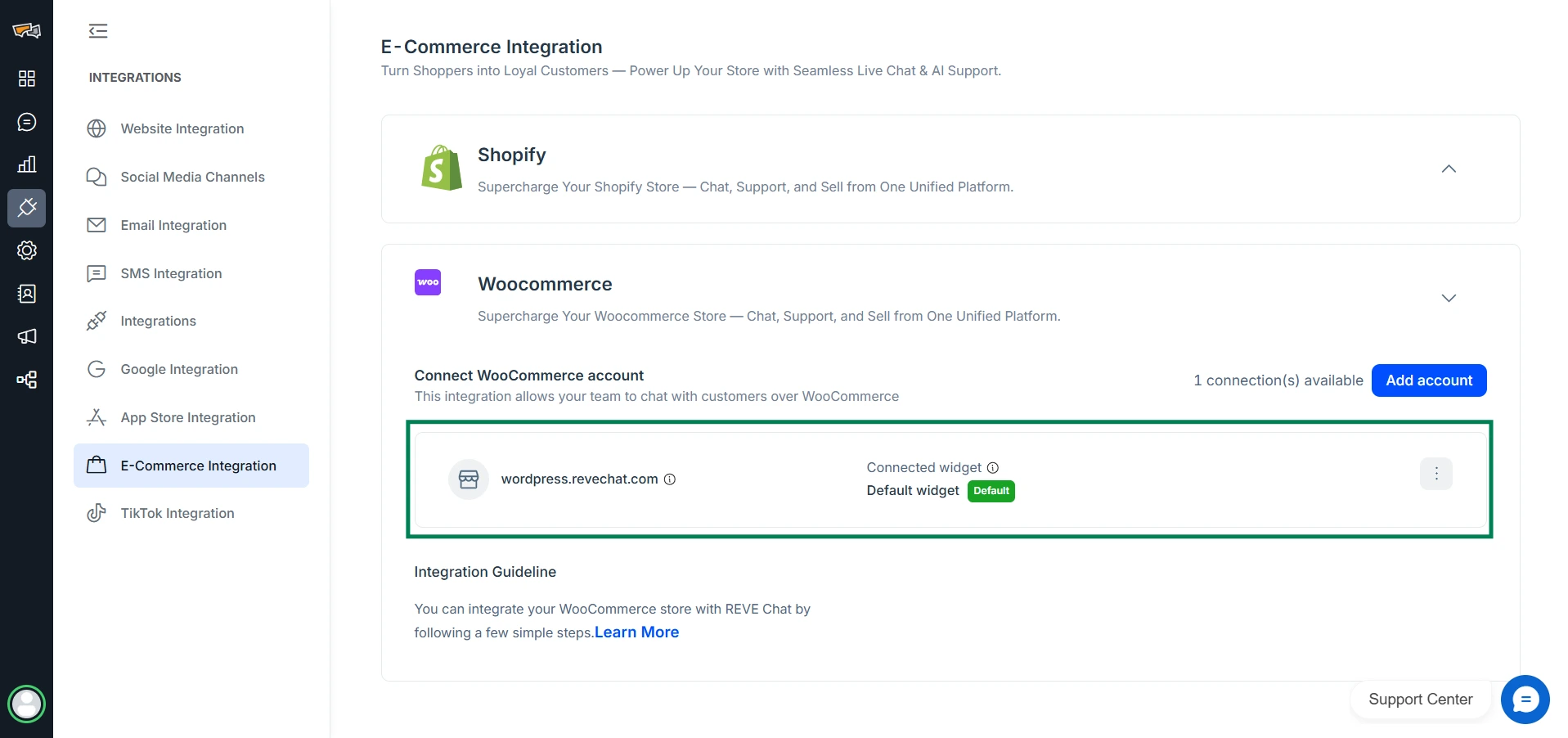
Task: Open the campaigns megaphone icon
Action: point(26,336)
